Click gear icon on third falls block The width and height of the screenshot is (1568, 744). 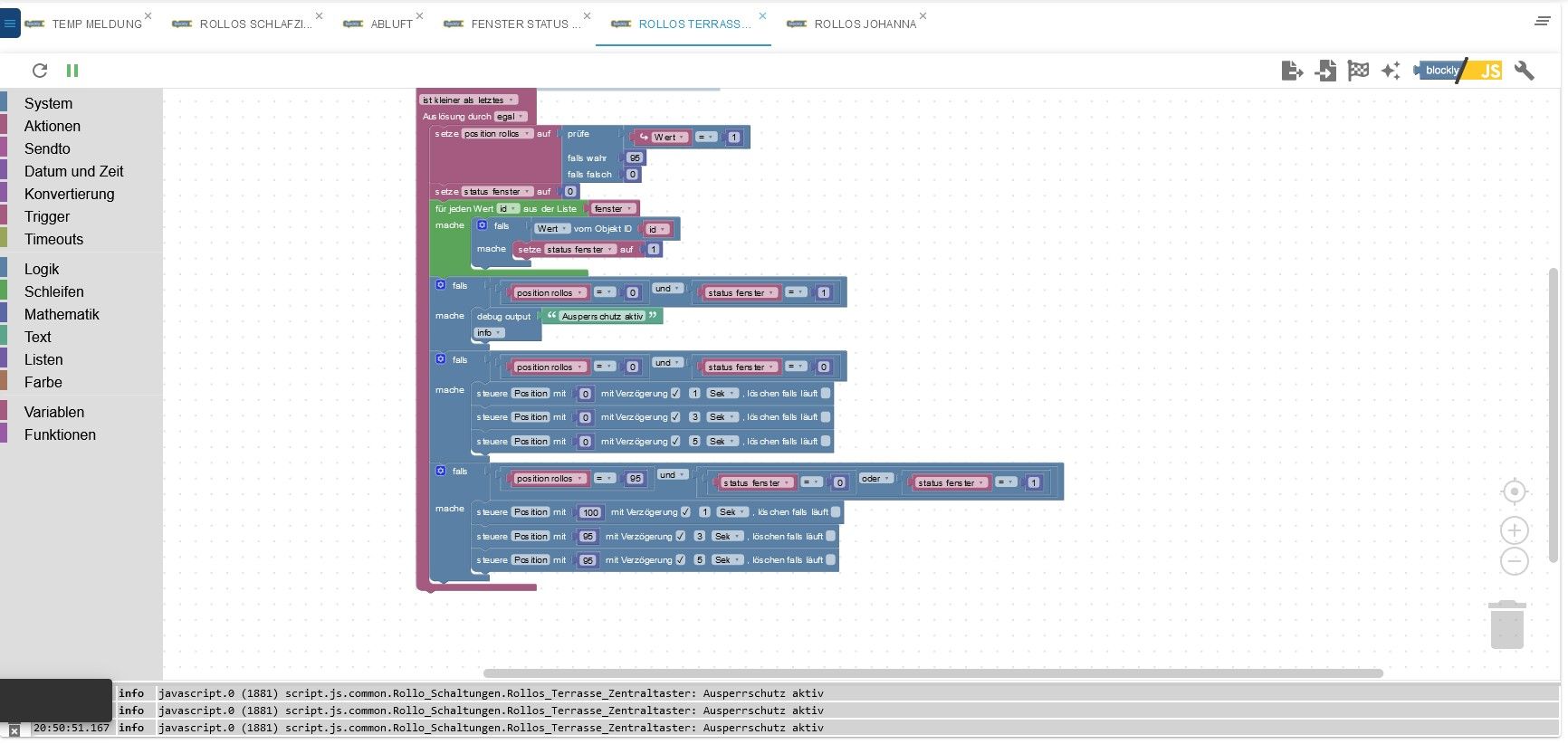tap(441, 471)
